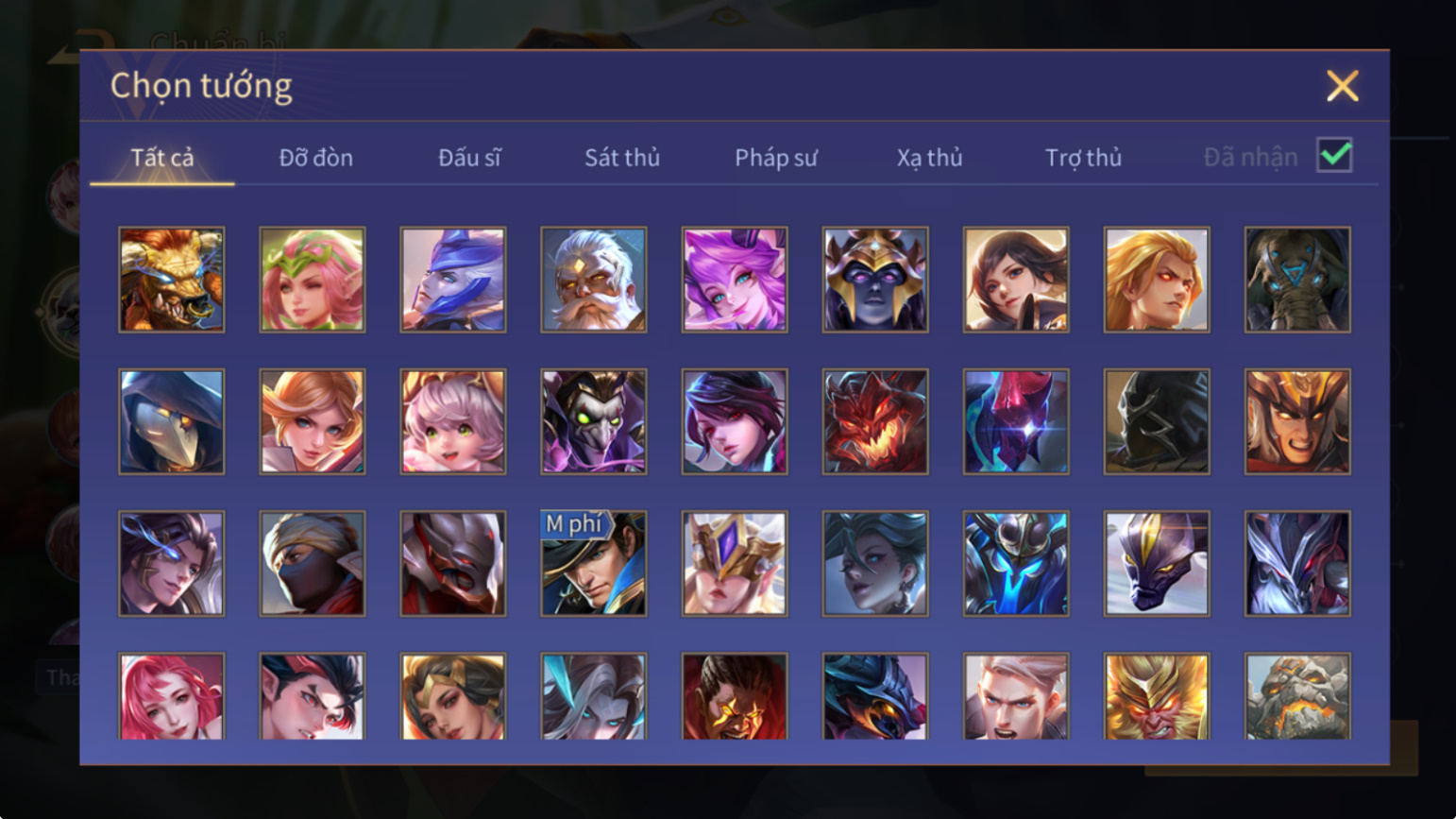Select the golden bull hero portrait
The width and height of the screenshot is (1456, 819).
pos(172,280)
